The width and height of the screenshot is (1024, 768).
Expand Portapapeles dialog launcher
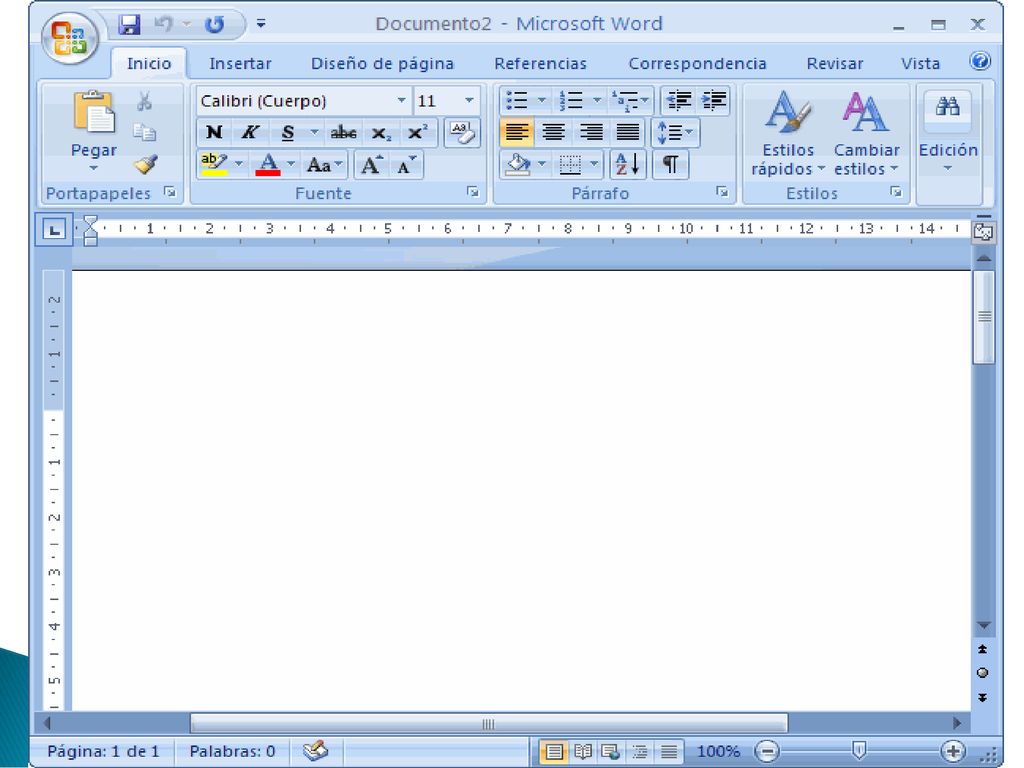pos(170,192)
